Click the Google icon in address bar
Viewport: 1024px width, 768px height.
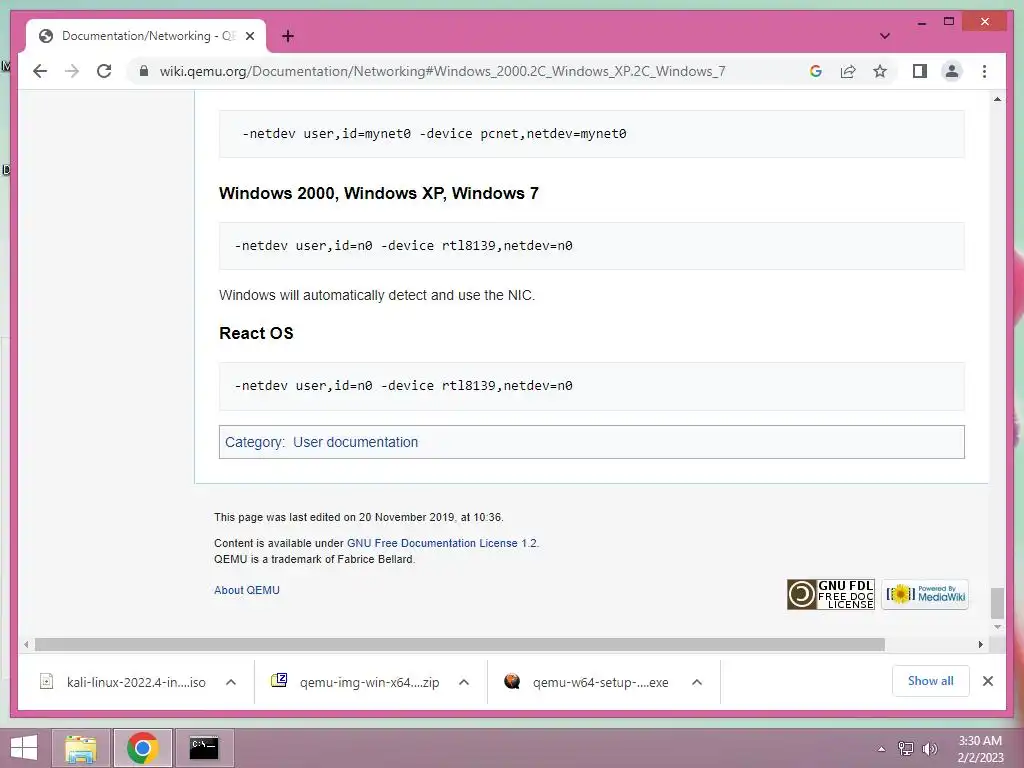pyautogui.click(x=816, y=71)
